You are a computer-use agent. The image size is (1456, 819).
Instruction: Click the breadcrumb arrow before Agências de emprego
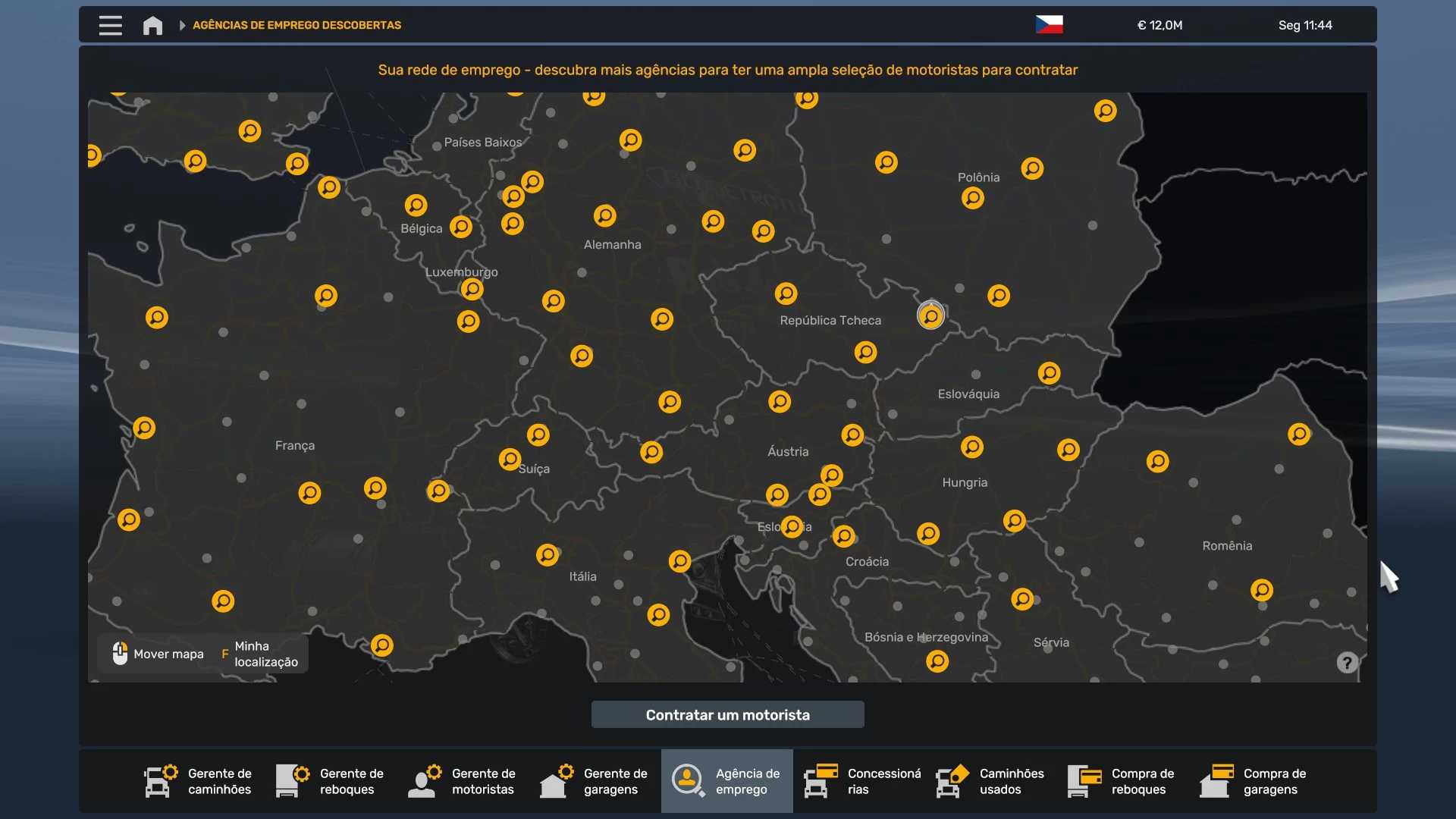[x=182, y=25]
